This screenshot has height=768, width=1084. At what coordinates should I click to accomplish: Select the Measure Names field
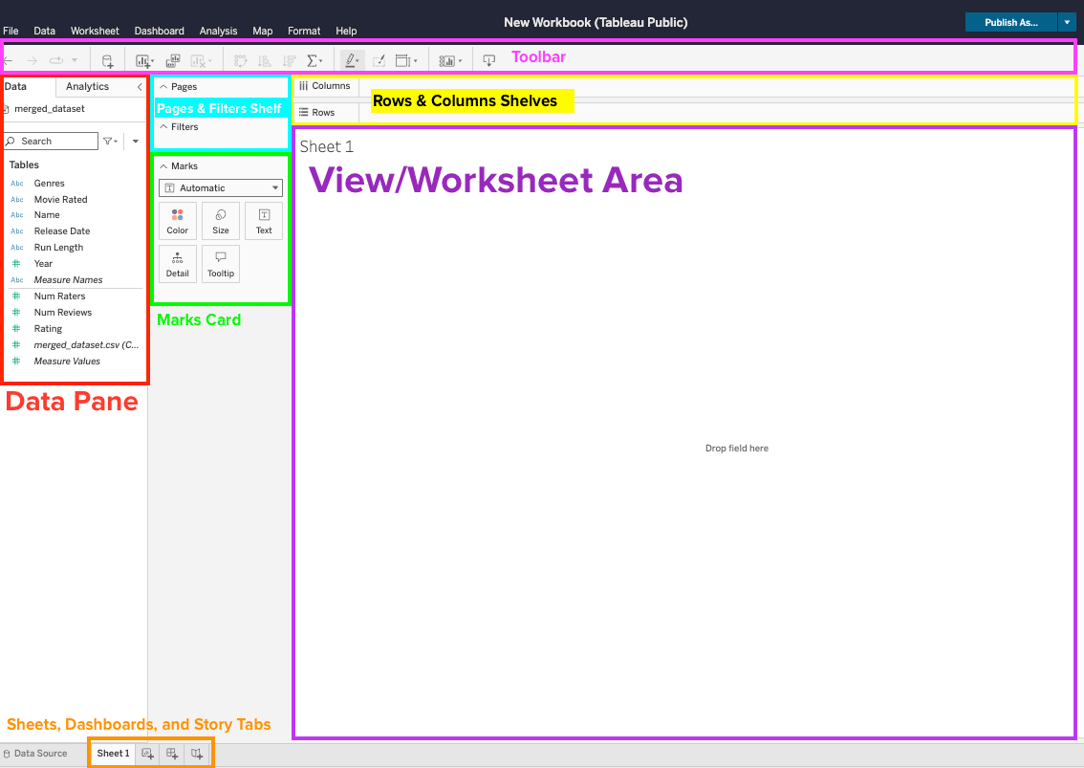click(68, 280)
